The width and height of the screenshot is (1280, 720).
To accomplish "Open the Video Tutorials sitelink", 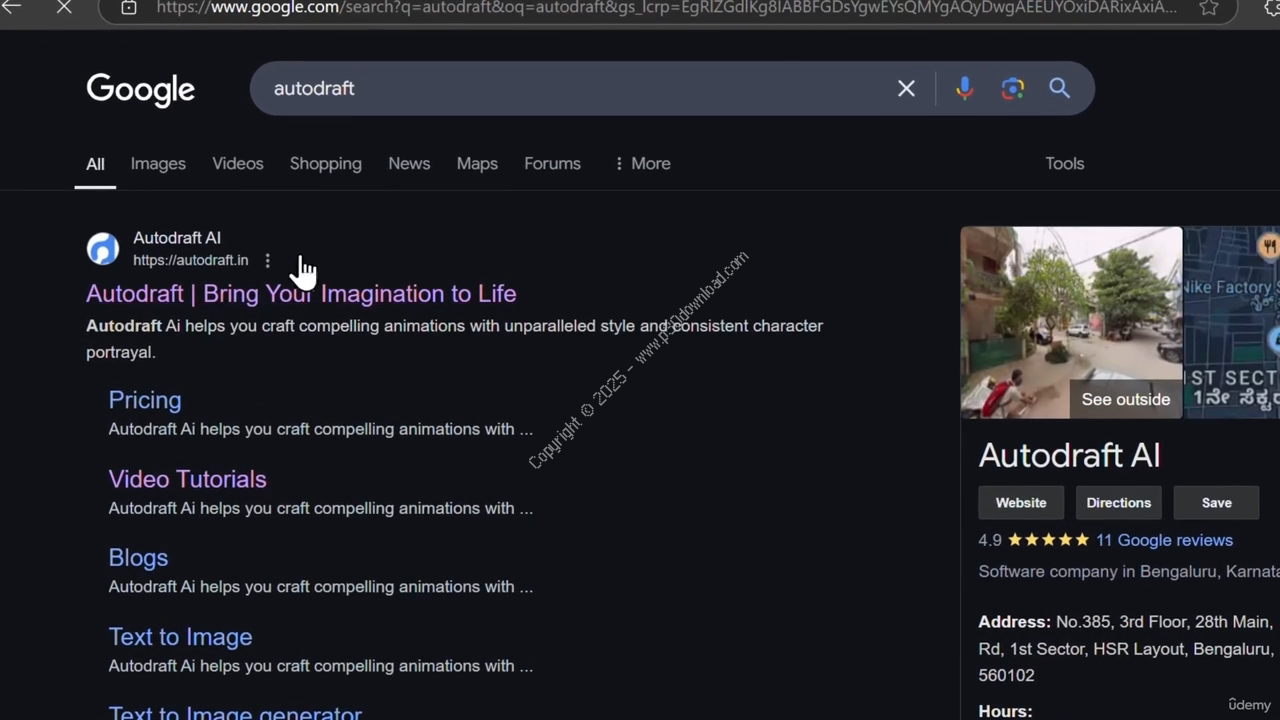I will tap(187, 479).
